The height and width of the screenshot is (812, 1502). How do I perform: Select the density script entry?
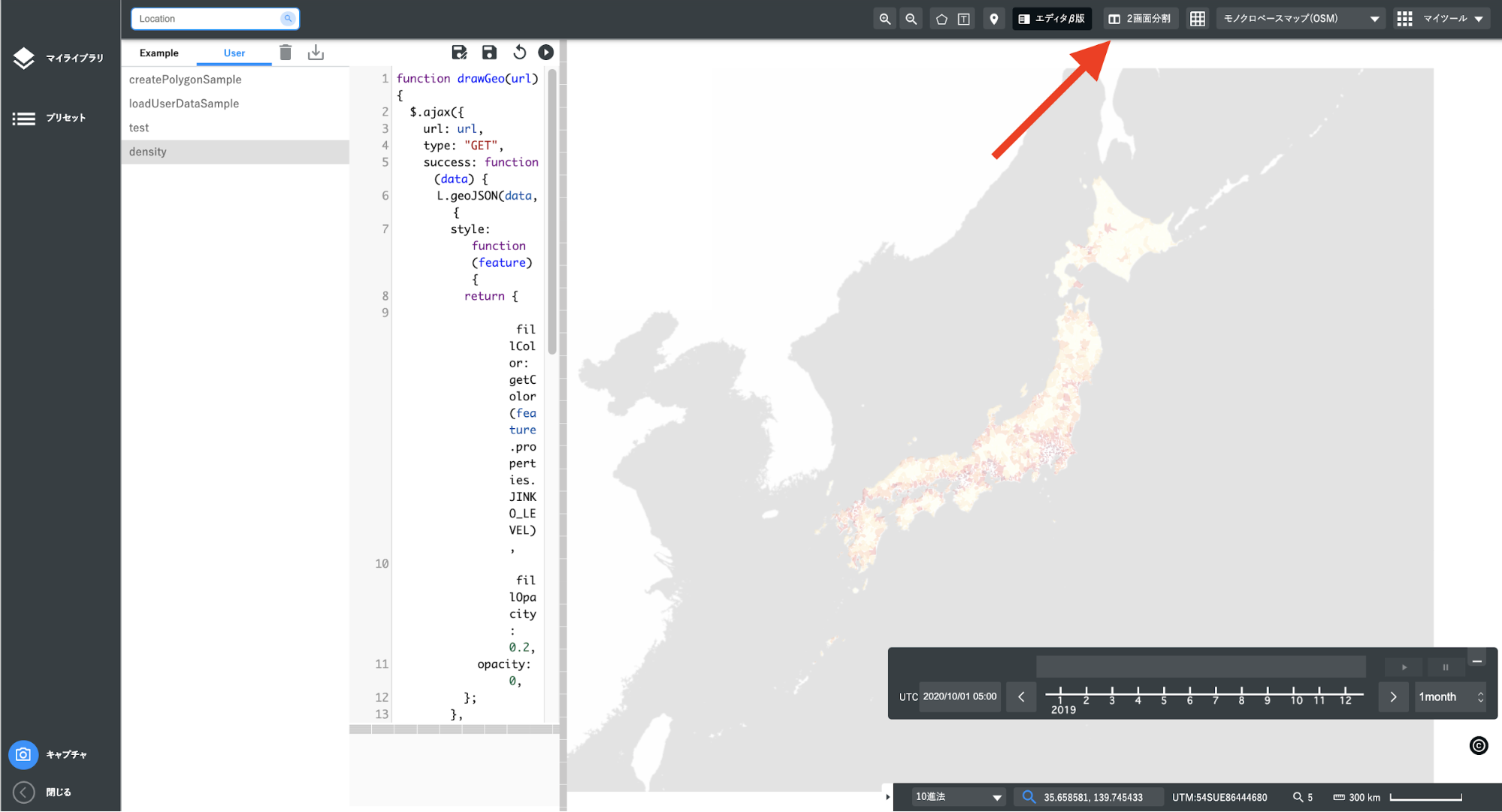pyautogui.click(x=235, y=152)
